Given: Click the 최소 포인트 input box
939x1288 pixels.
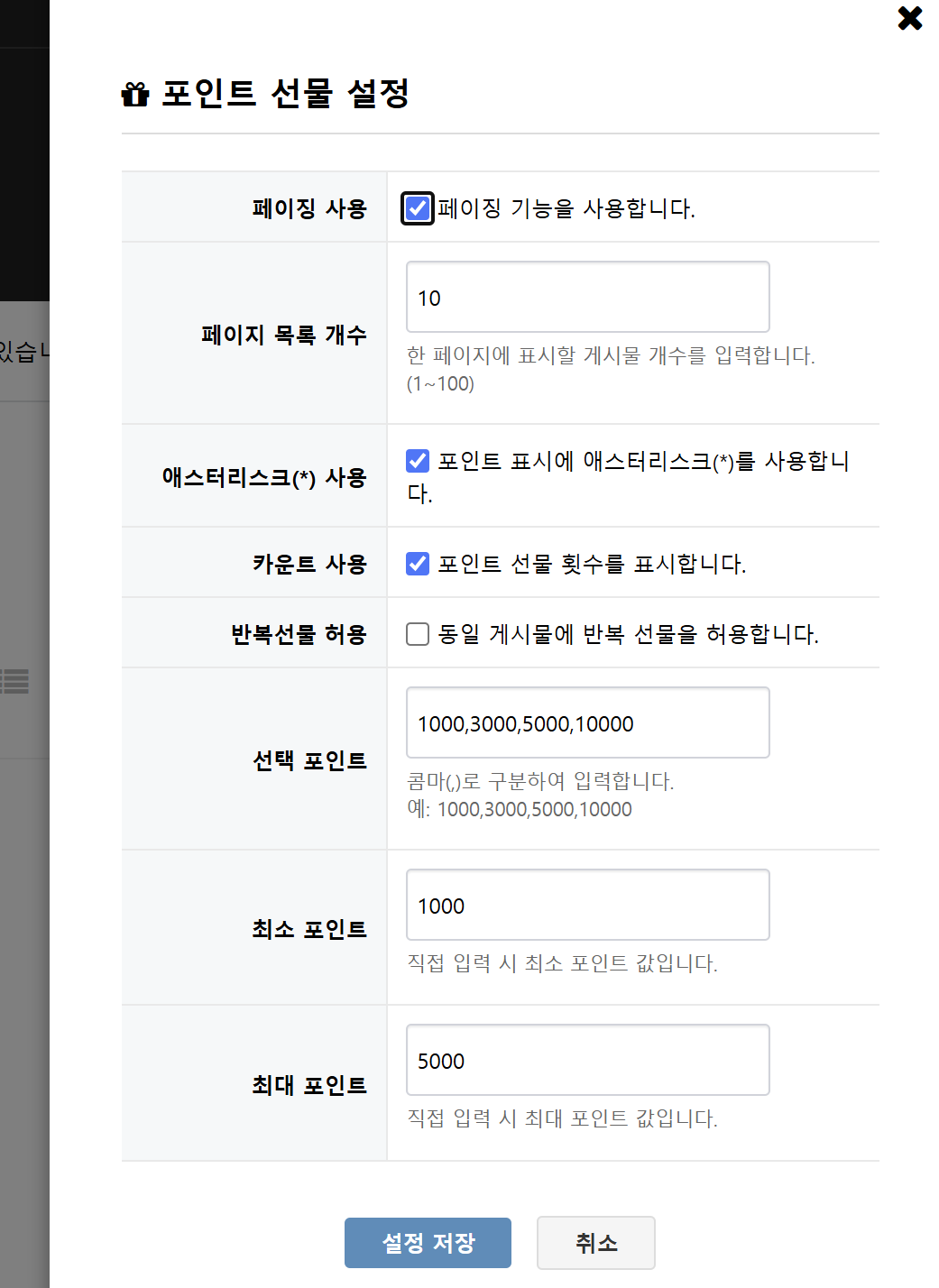Looking at the screenshot, I should click(x=588, y=905).
